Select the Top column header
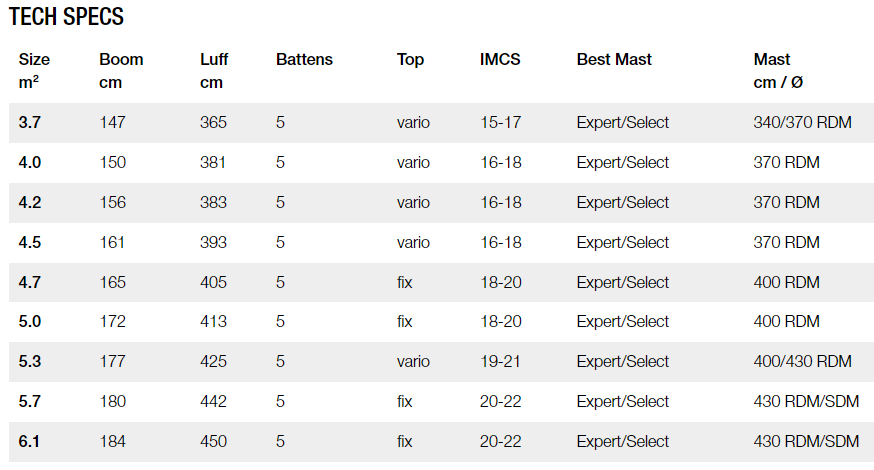 410,60
